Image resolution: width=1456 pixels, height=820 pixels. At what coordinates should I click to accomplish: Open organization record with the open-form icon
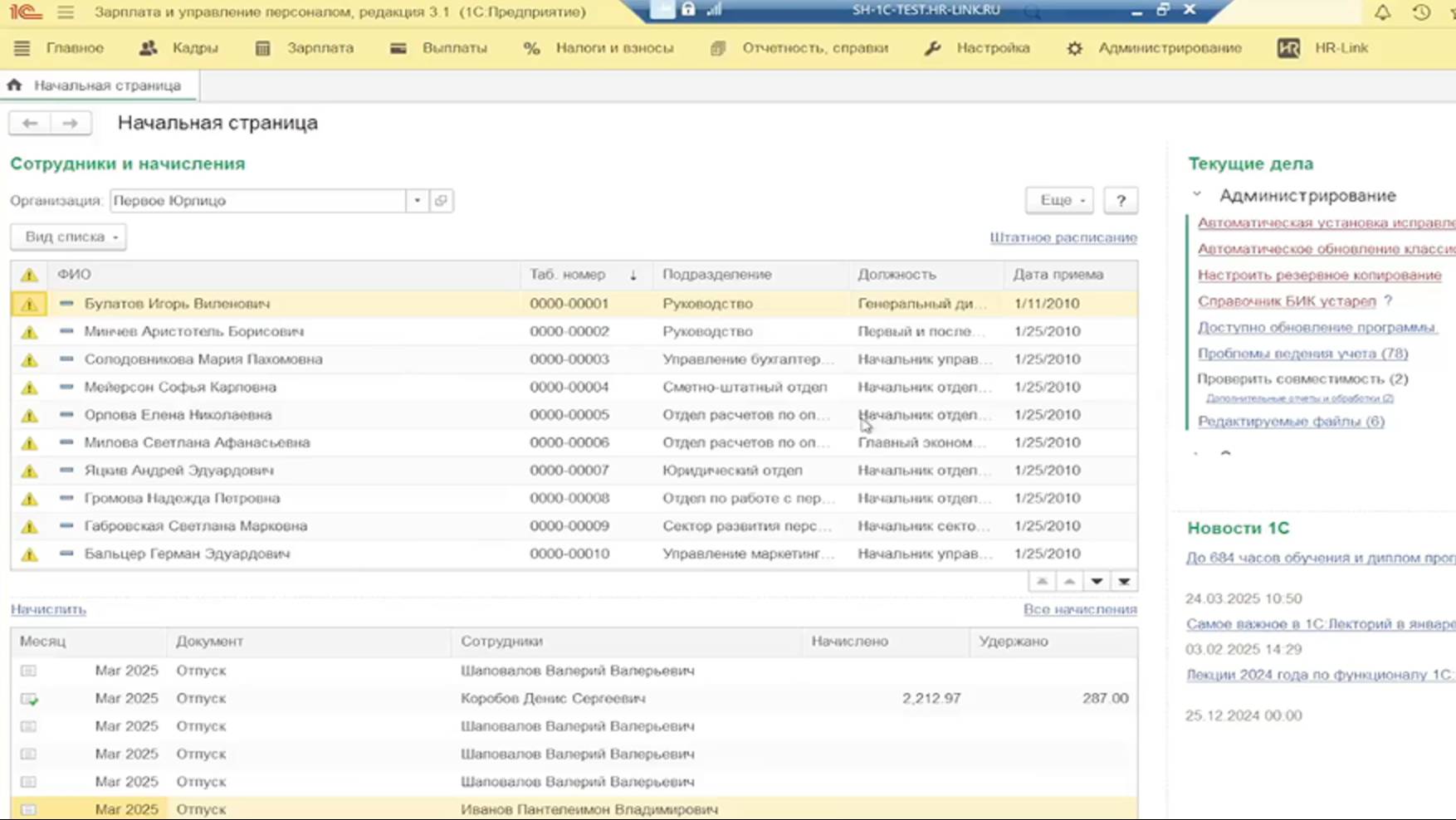click(x=441, y=201)
